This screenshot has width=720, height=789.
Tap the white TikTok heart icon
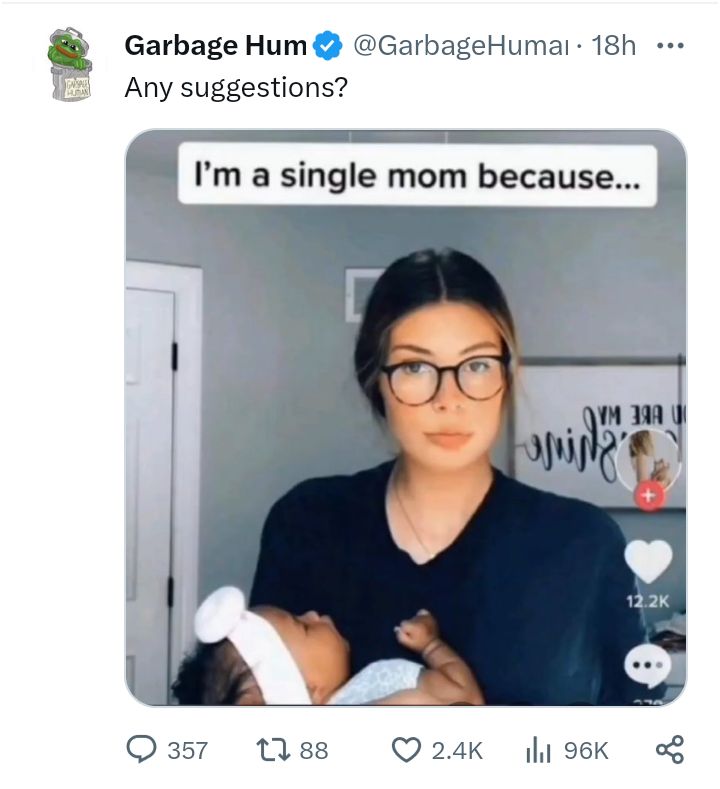[648, 562]
